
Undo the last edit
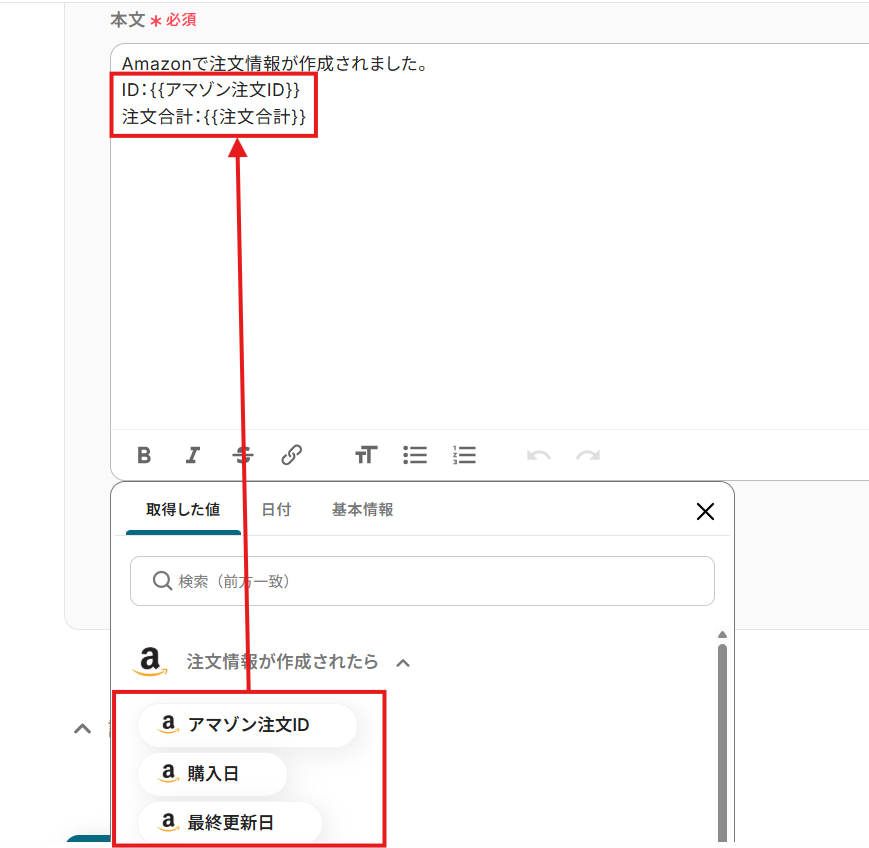coord(539,455)
